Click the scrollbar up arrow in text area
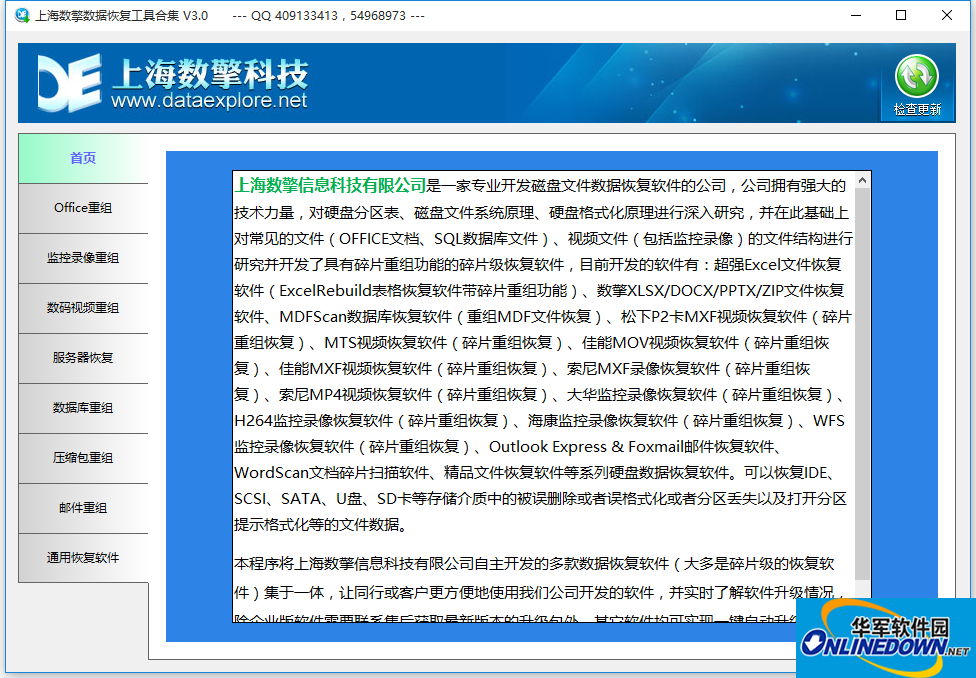 pyautogui.click(x=862, y=181)
